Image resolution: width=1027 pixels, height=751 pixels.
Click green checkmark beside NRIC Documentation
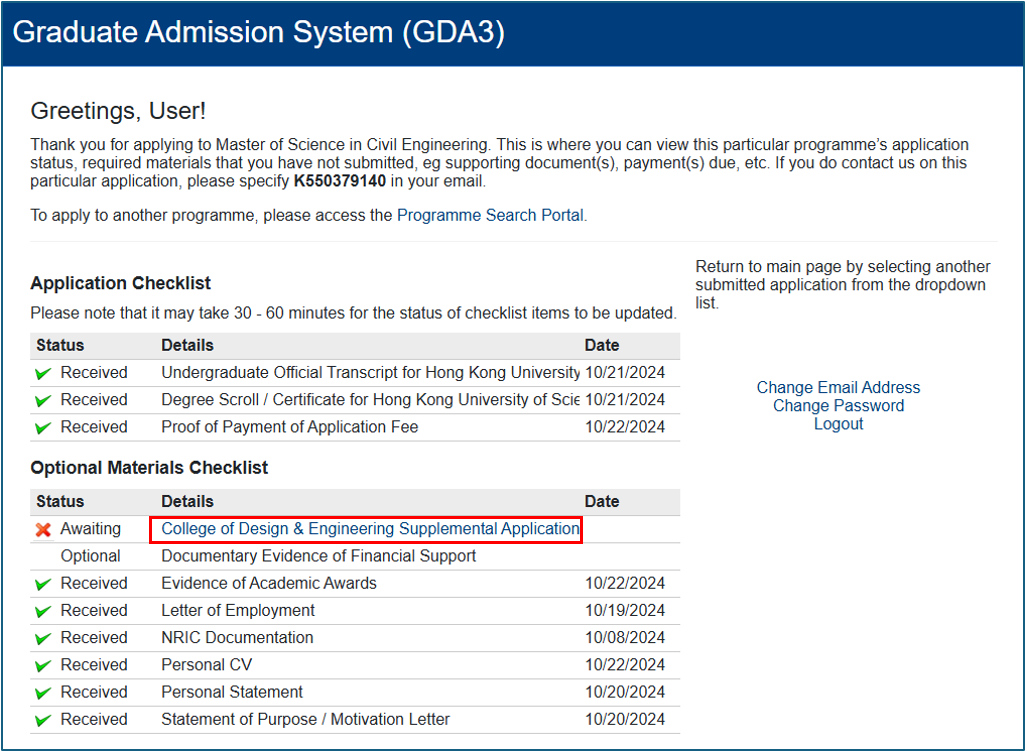pyautogui.click(x=43, y=638)
